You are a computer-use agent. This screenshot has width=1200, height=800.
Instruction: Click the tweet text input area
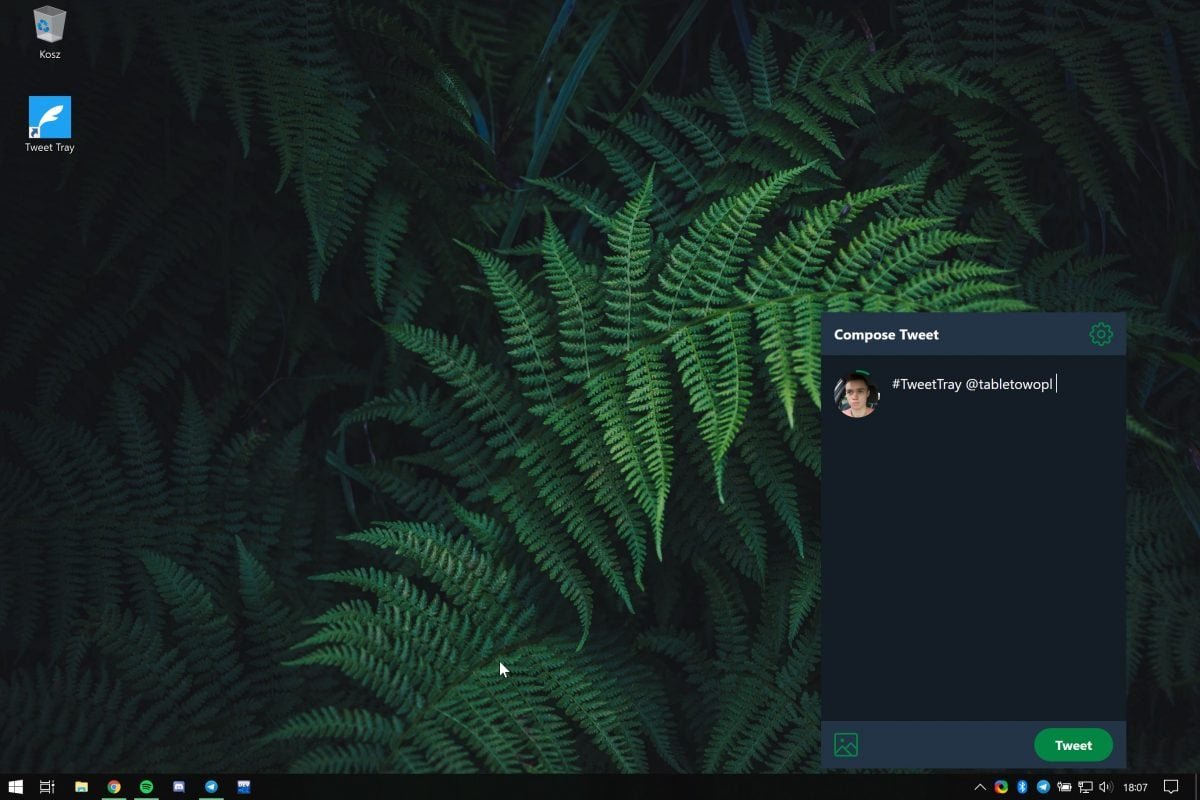[x=1003, y=540]
